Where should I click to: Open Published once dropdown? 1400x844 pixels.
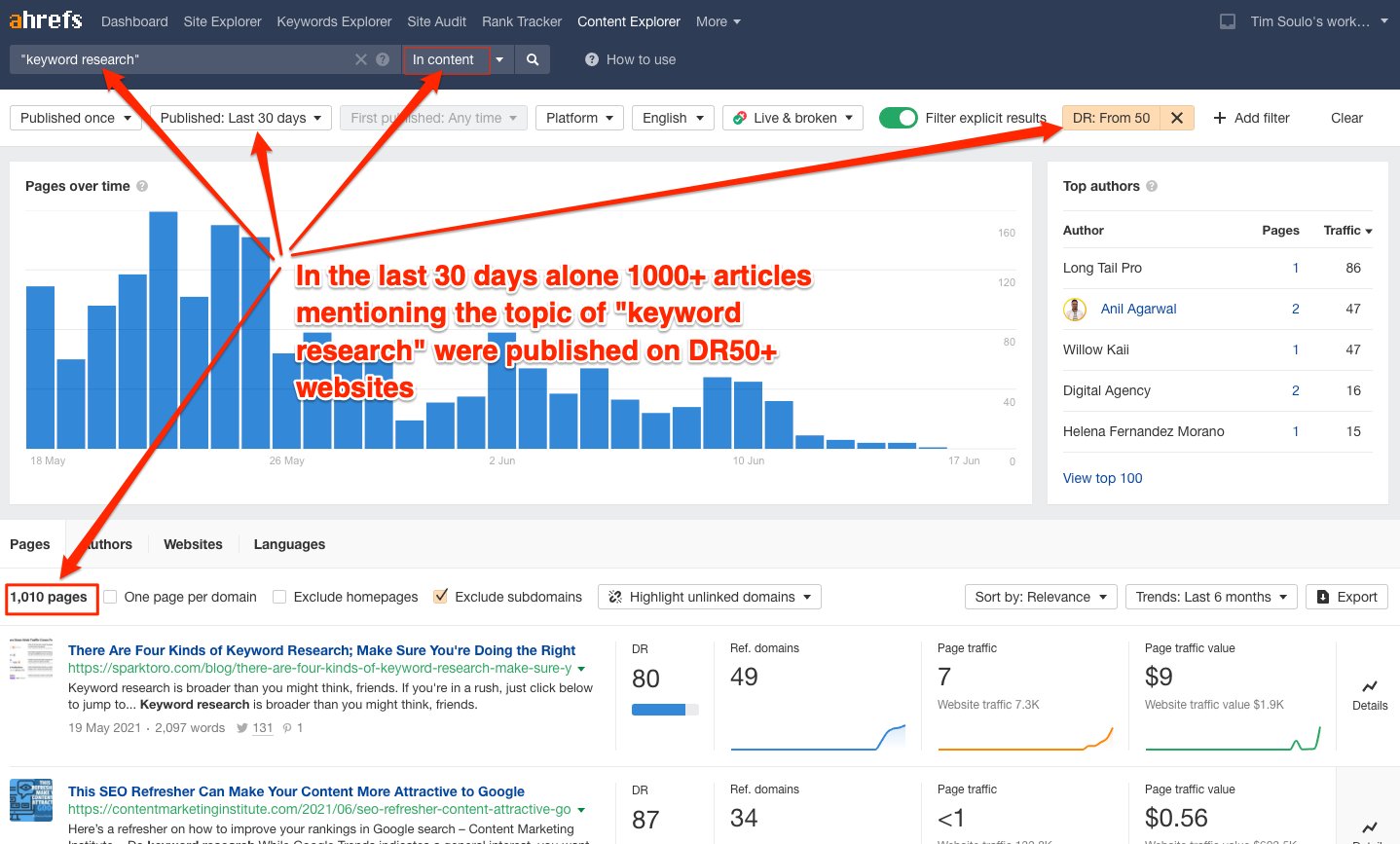click(x=76, y=118)
